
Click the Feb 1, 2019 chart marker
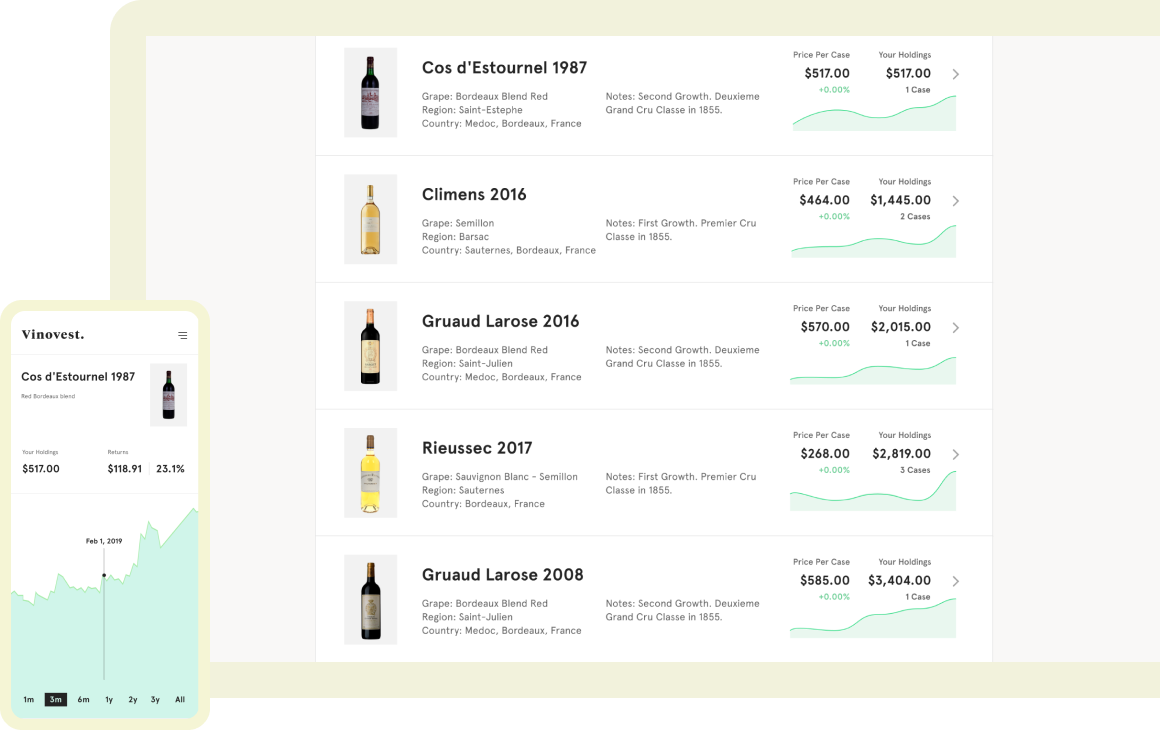click(104, 575)
